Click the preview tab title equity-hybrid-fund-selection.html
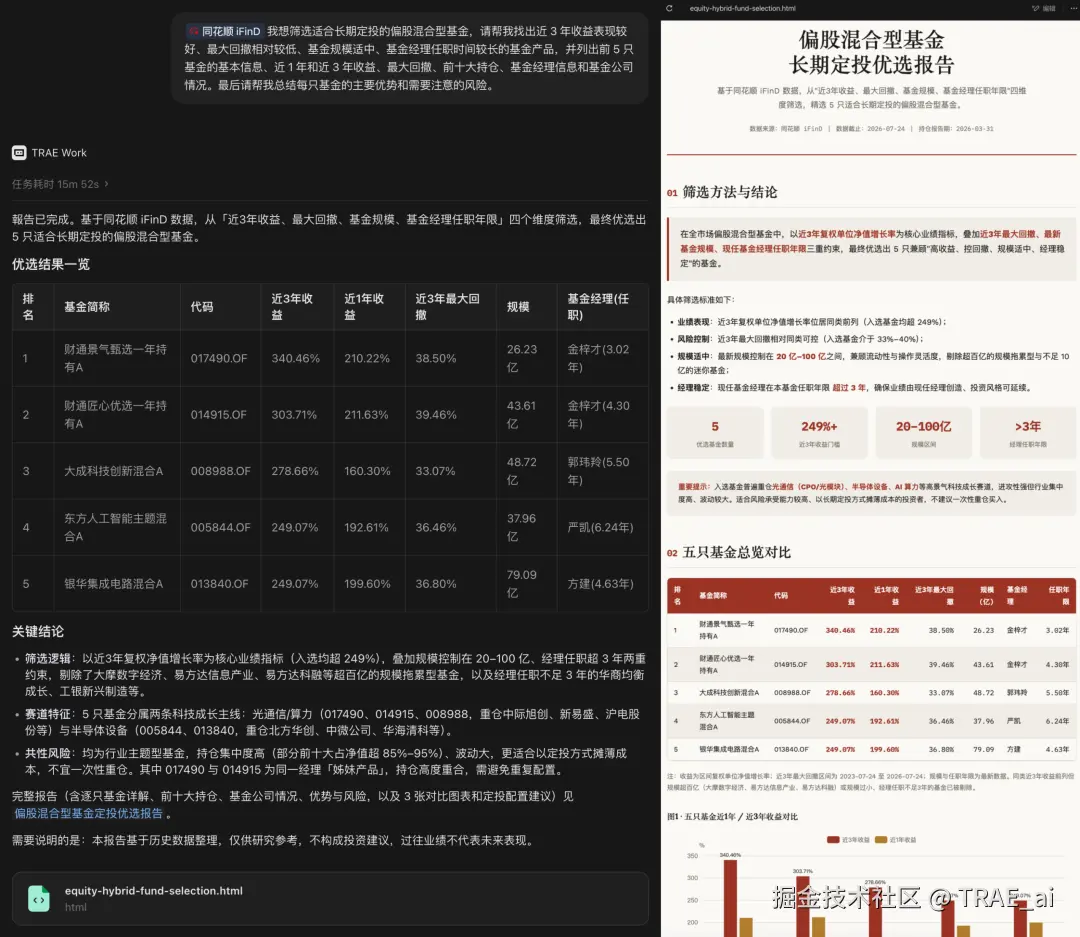Image resolution: width=1080 pixels, height=937 pixels. coord(742,8)
